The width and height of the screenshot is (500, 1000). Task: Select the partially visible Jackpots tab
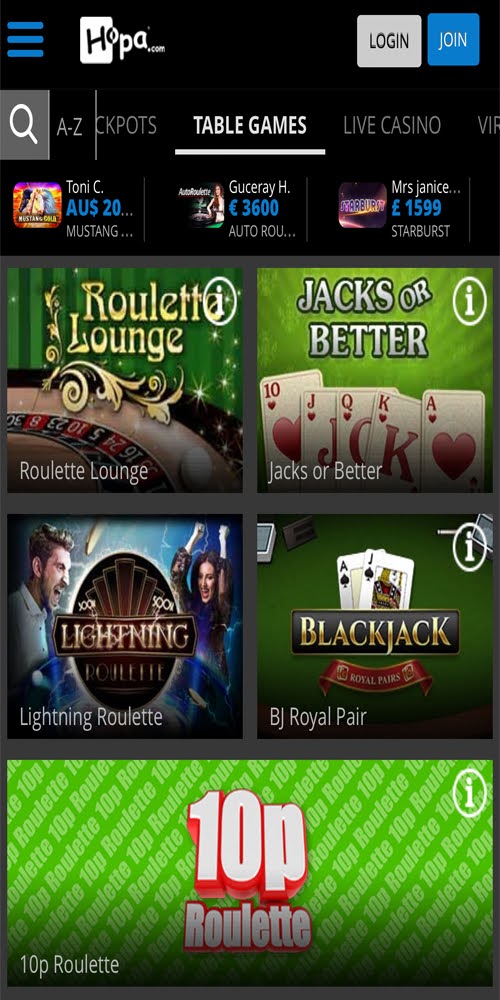tap(126, 126)
